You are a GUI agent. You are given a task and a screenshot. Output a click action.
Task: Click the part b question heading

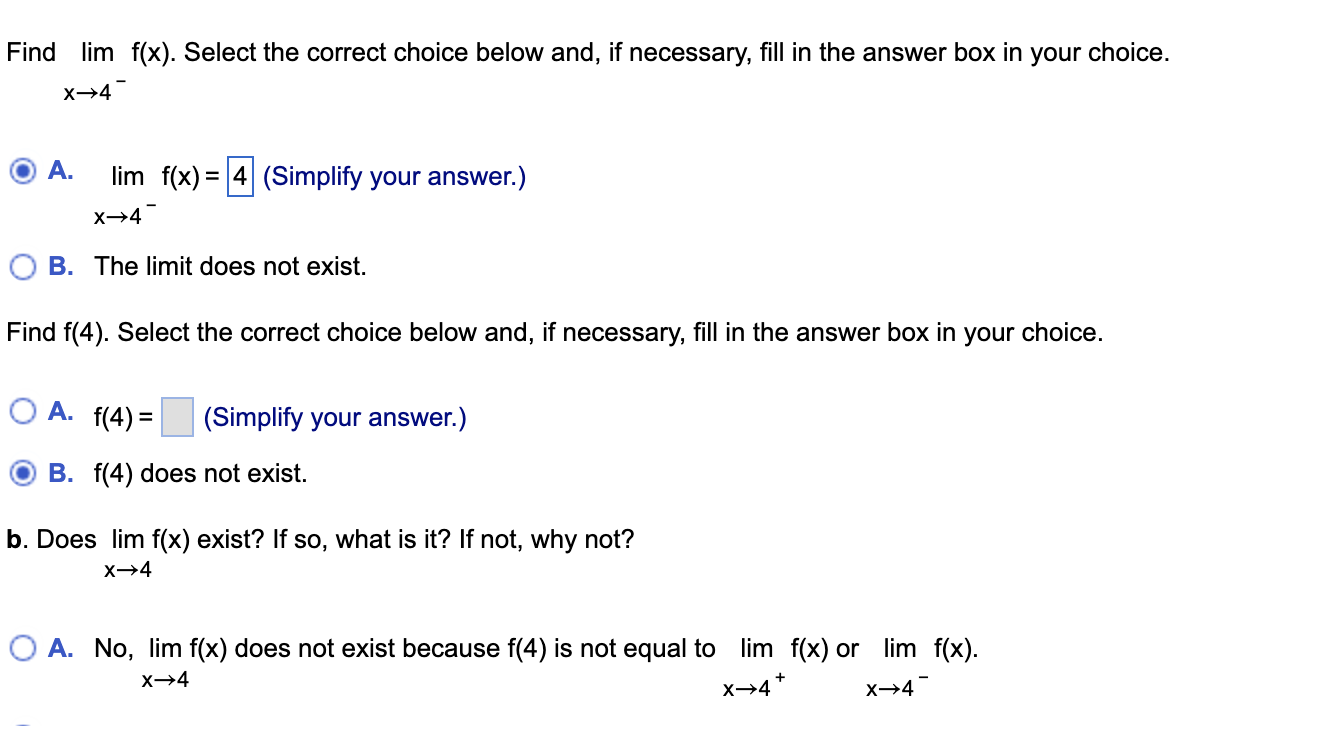coord(320,539)
